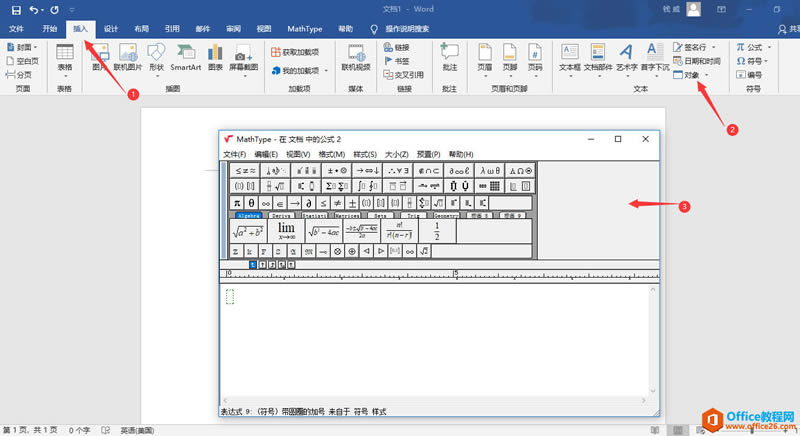Select the Geometry tab in MathType
Image resolution: width=800 pixels, height=436 pixels.
446,216
